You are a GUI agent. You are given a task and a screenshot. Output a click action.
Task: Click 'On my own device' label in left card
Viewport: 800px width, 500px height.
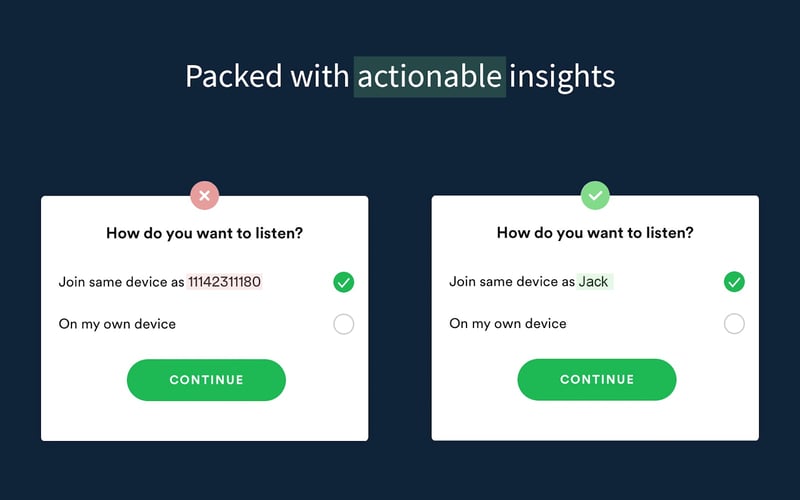117,324
